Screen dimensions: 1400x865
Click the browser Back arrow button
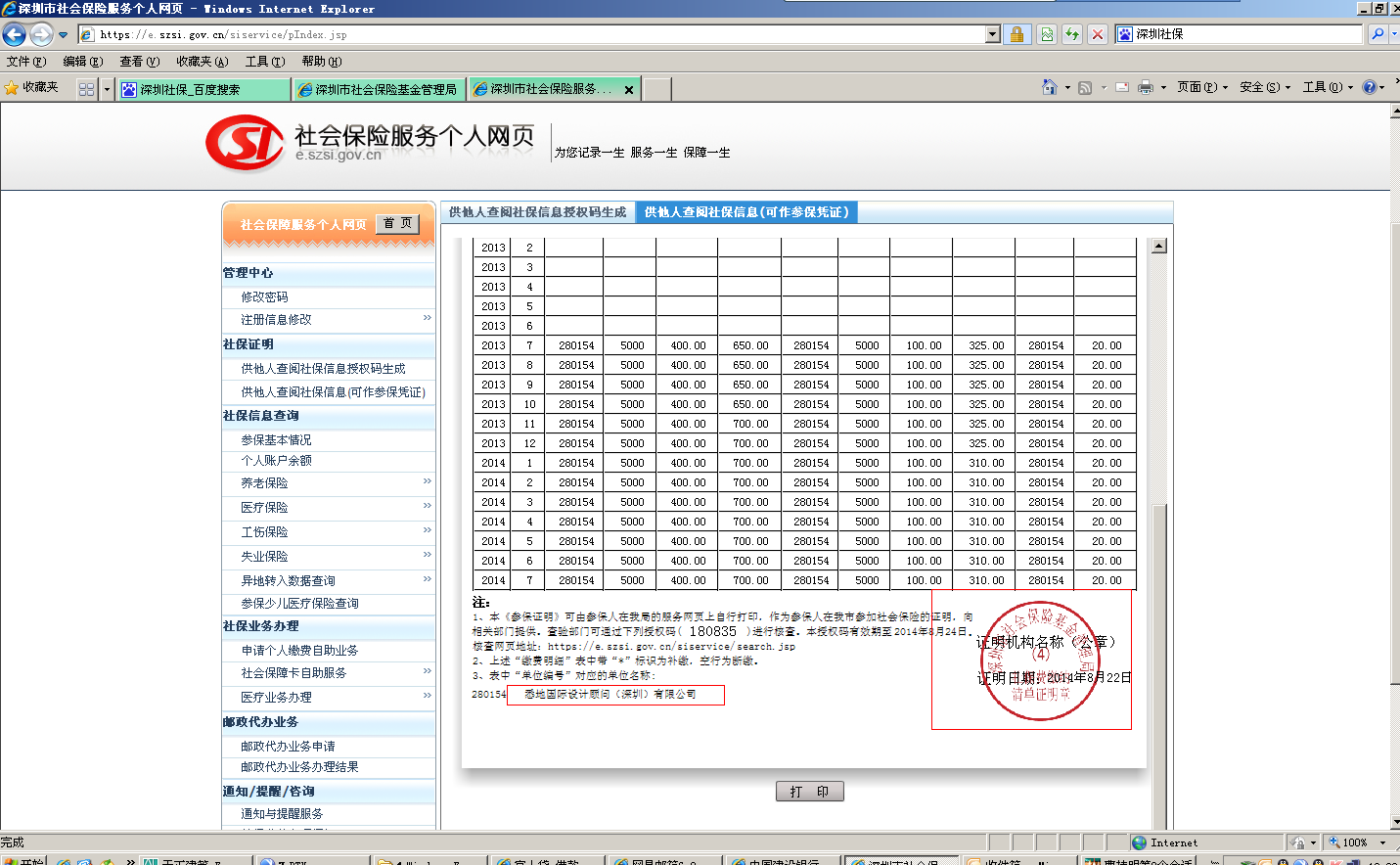coord(14,34)
